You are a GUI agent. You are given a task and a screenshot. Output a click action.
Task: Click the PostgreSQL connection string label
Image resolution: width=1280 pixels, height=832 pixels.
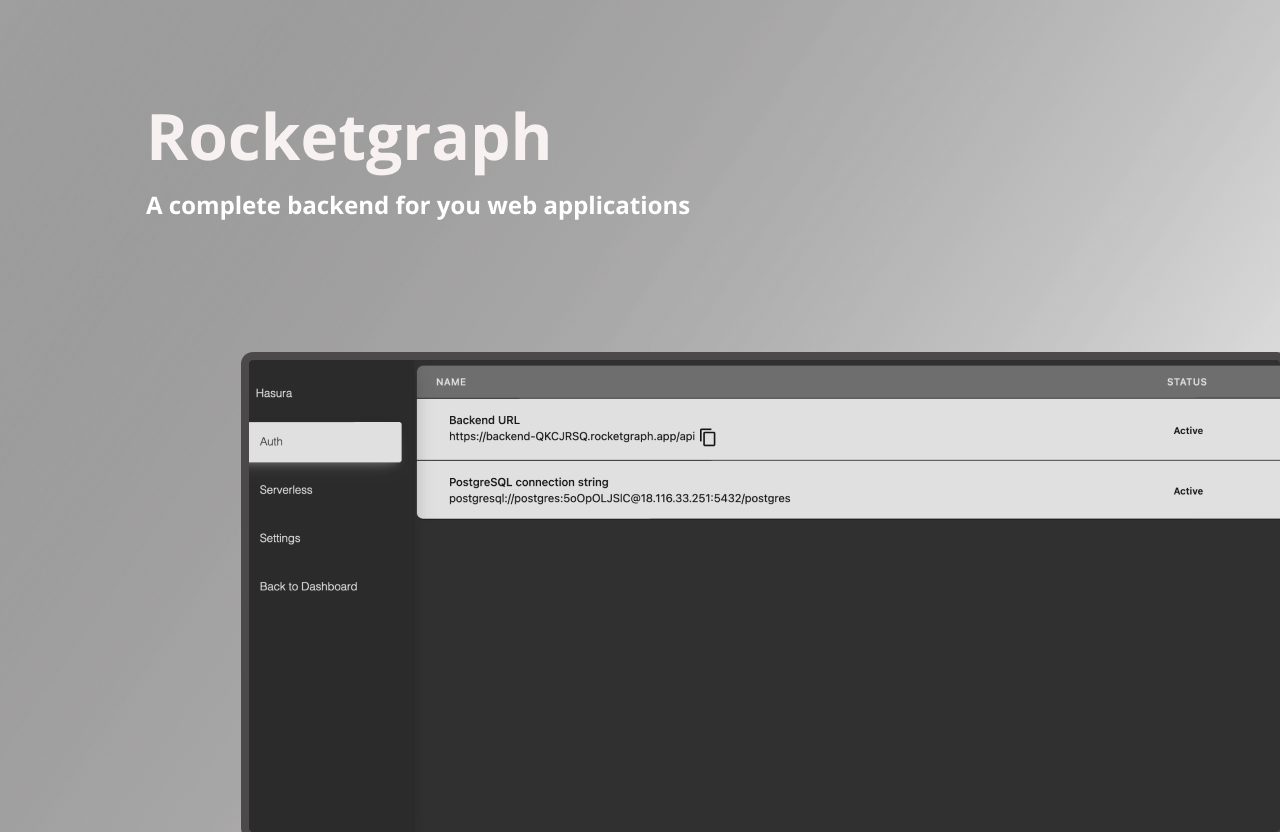pyautogui.click(x=529, y=482)
